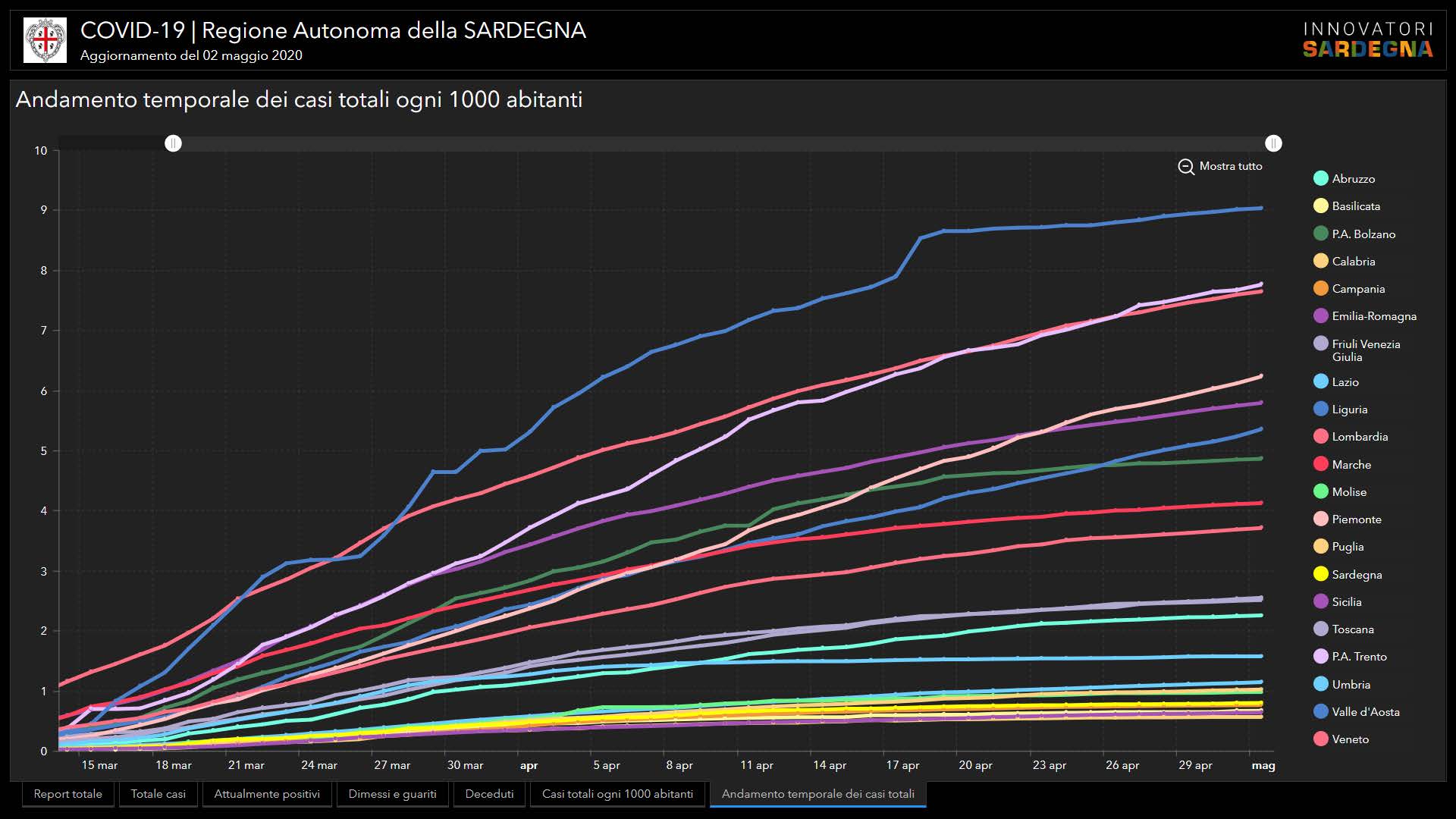
Task: Click the Valle d'Aosta line endpoint
Action: click(x=1261, y=208)
